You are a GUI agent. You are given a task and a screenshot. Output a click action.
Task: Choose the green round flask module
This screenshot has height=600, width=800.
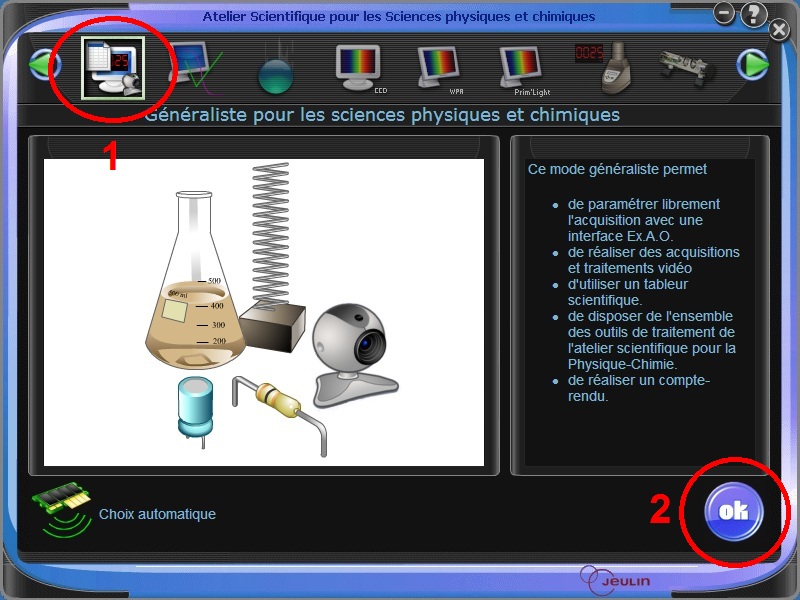click(274, 70)
